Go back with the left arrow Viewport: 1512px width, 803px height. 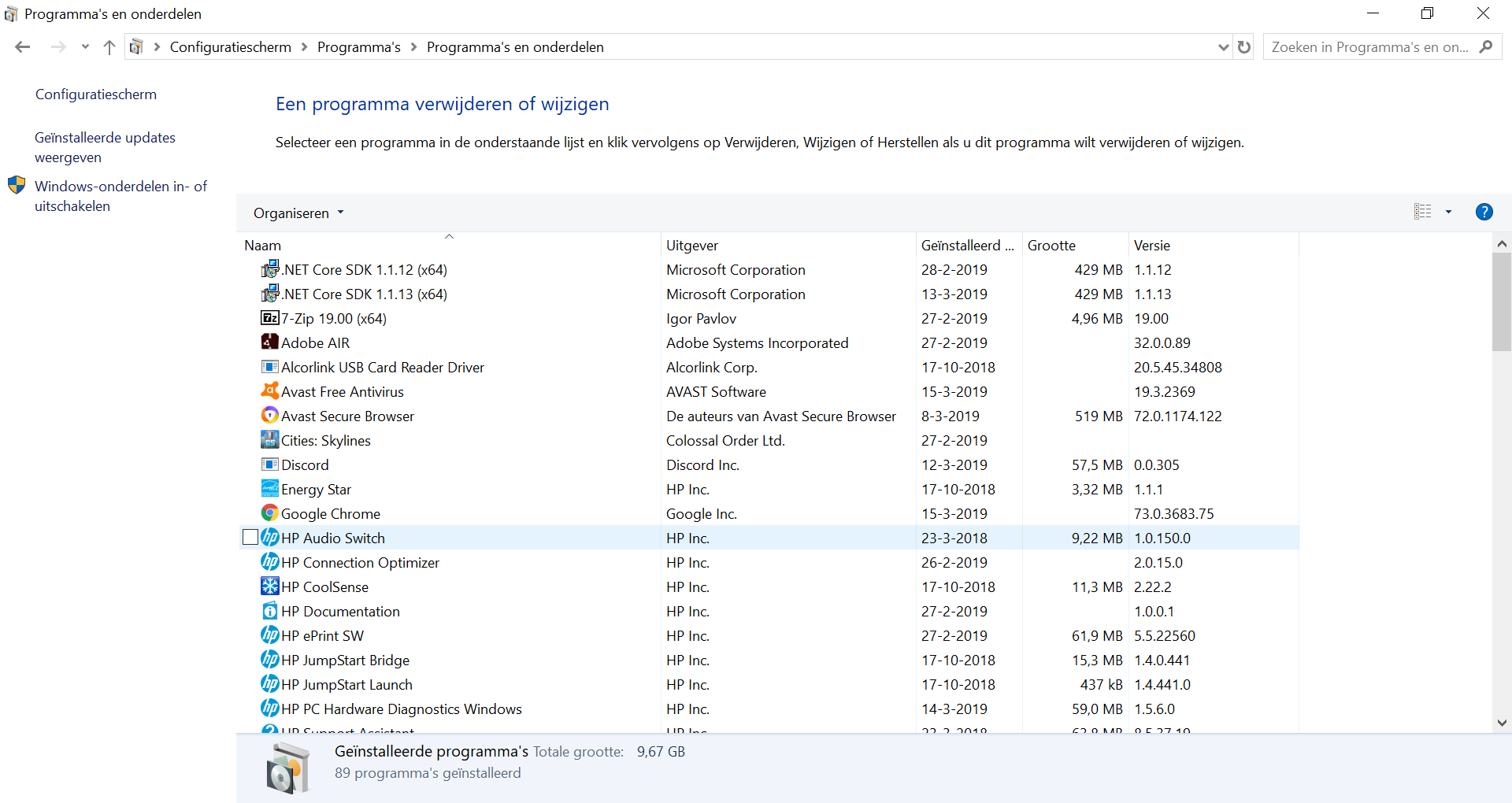pos(23,46)
